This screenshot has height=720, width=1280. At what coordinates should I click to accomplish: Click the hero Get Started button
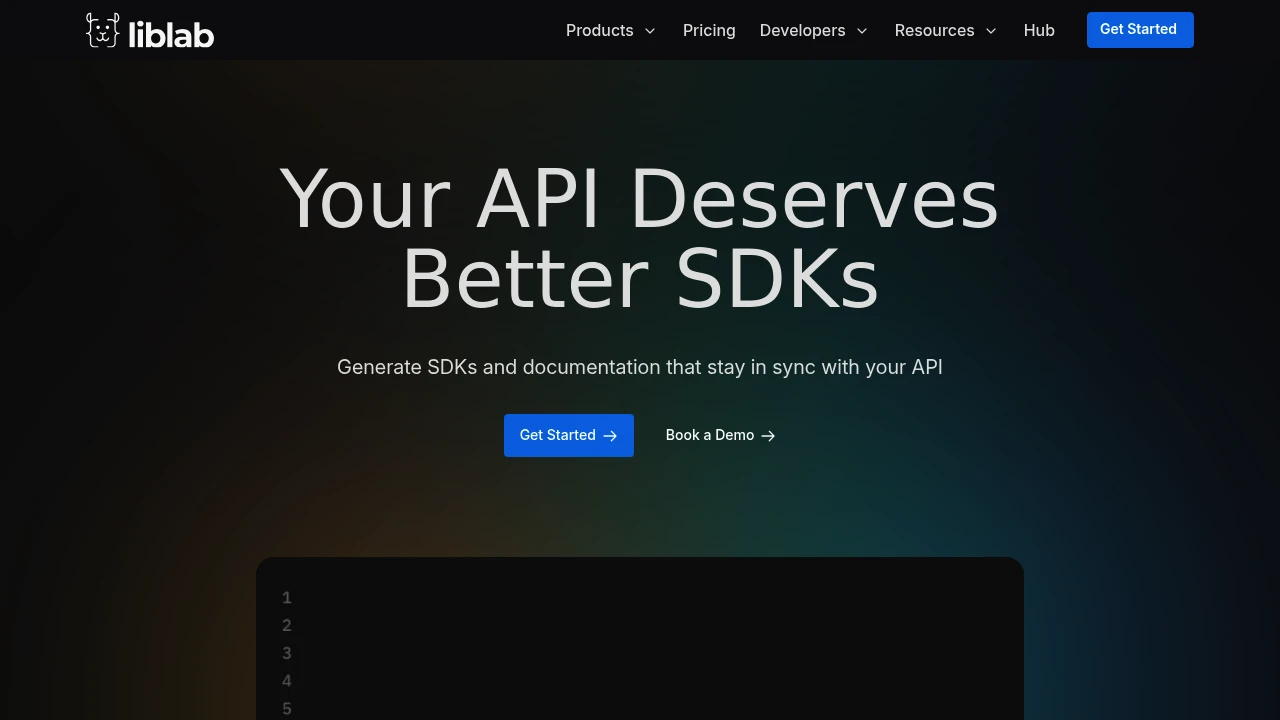pos(569,435)
